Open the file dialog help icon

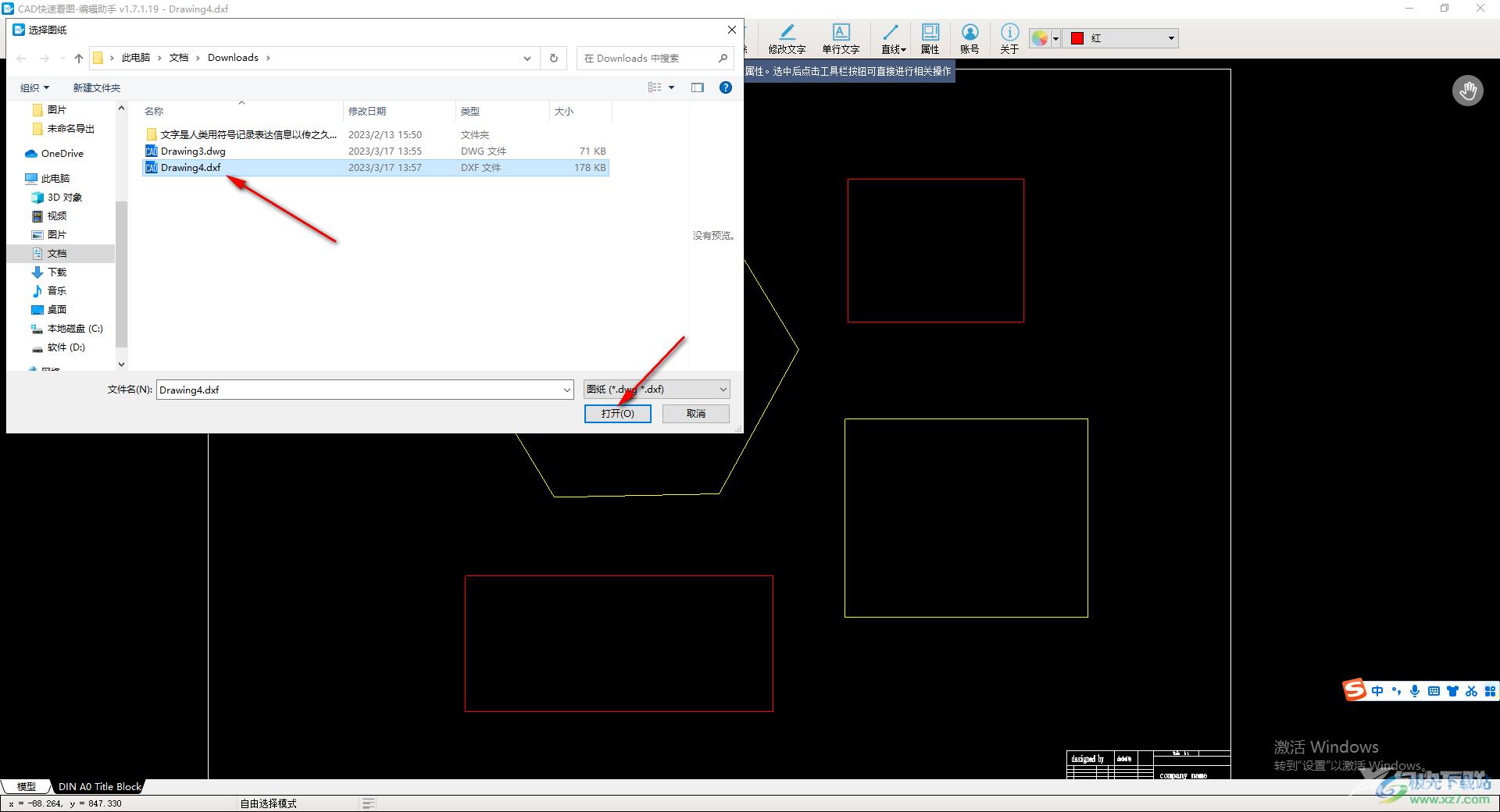(726, 87)
